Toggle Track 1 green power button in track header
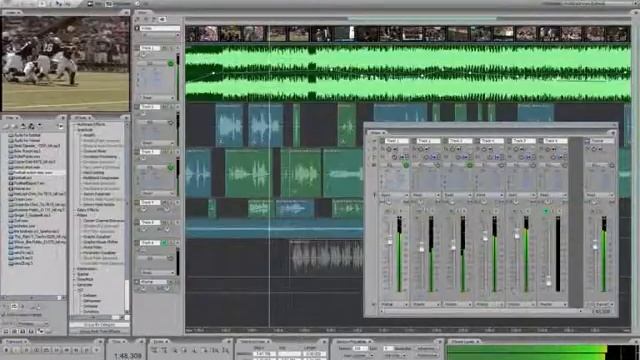 (171, 64)
